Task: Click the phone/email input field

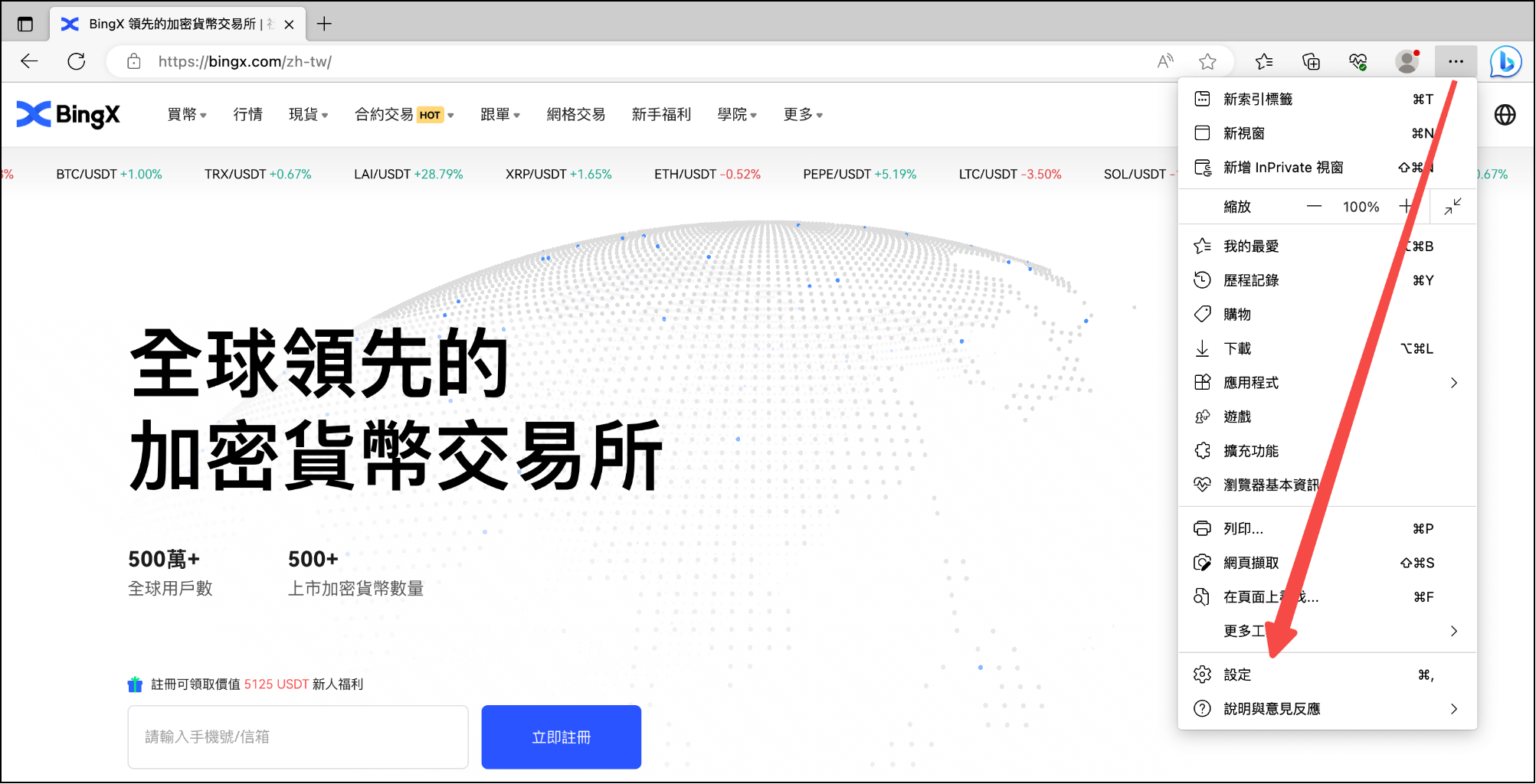Action: coord(297,737)
